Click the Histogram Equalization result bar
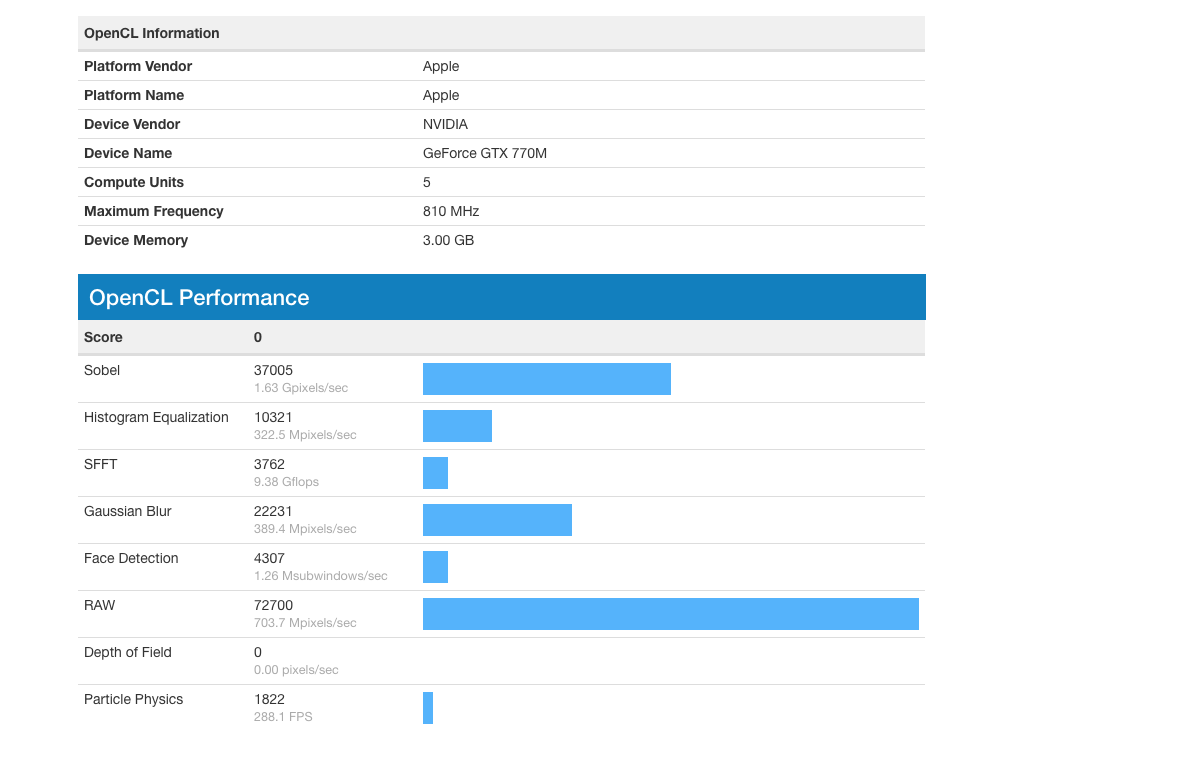Screen dimensions: 1204x765 [457, 426]
